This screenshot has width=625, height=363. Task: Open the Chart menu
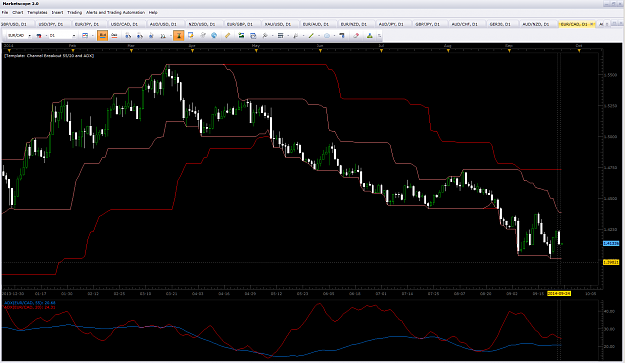(x=18, y=12)
